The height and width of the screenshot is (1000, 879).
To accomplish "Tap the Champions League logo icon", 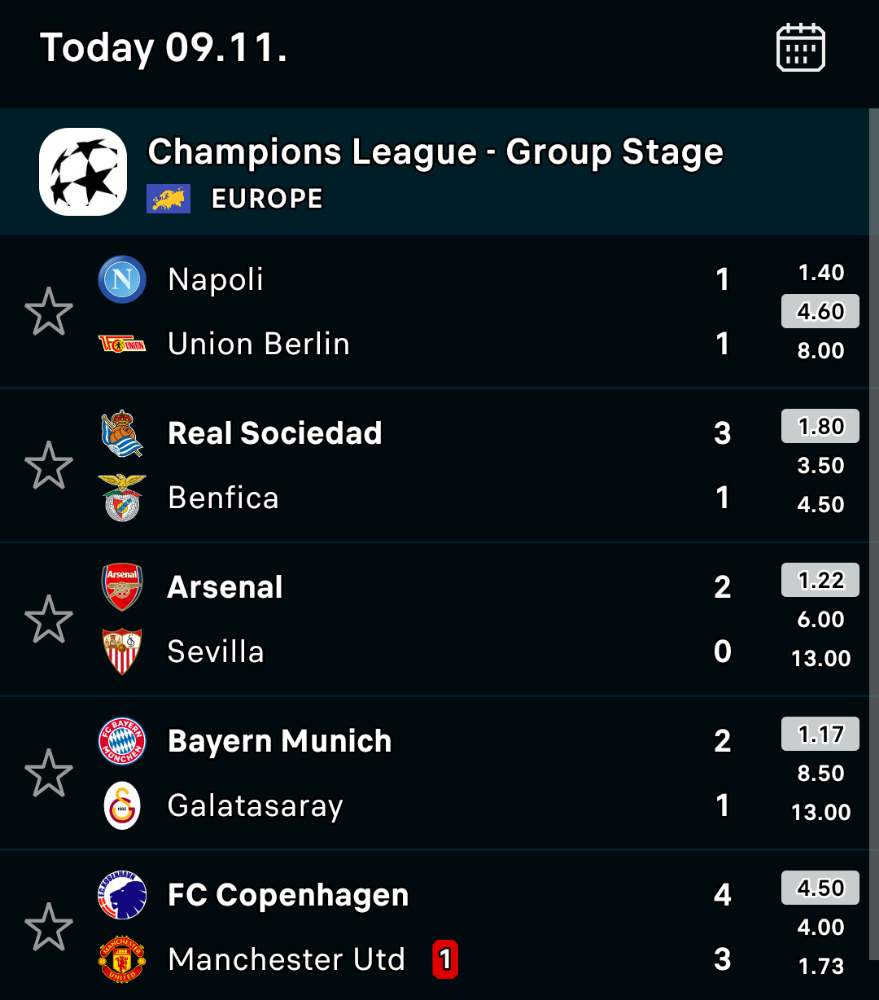I will 83,172.
